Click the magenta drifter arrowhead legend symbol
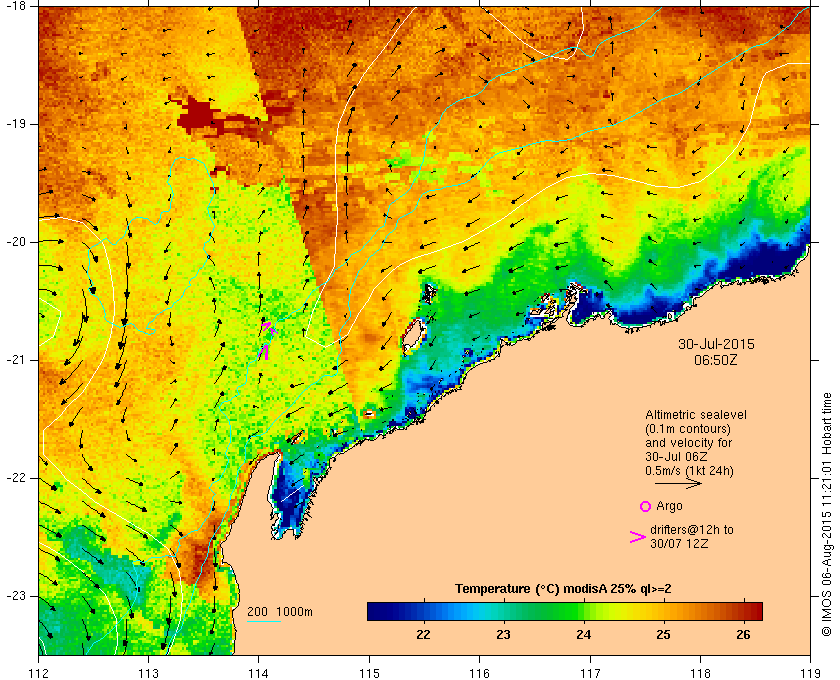Viewport: 840px width, 680px height. pos(638,537)
